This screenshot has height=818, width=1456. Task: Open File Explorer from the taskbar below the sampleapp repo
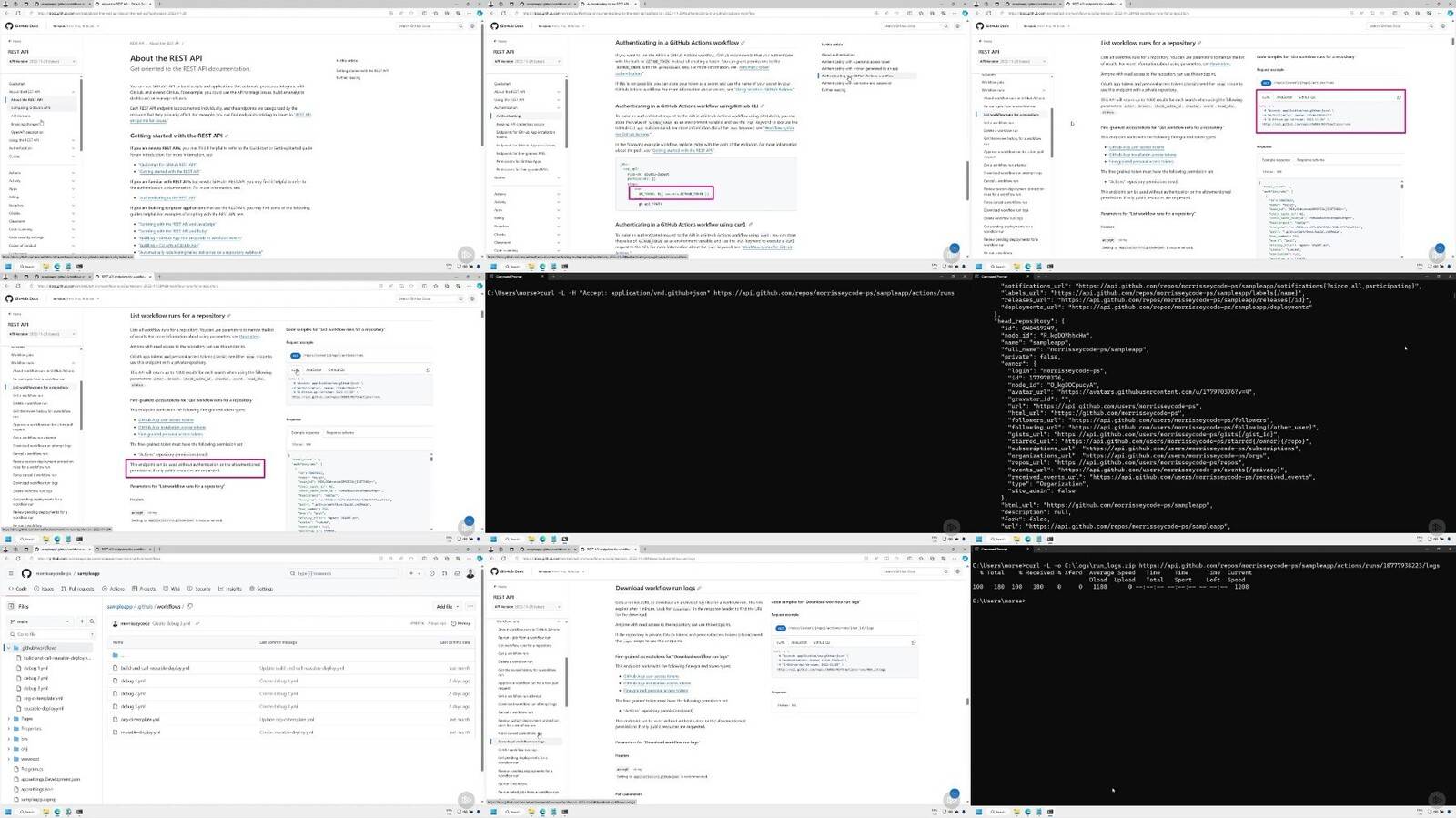coord(46,812)
